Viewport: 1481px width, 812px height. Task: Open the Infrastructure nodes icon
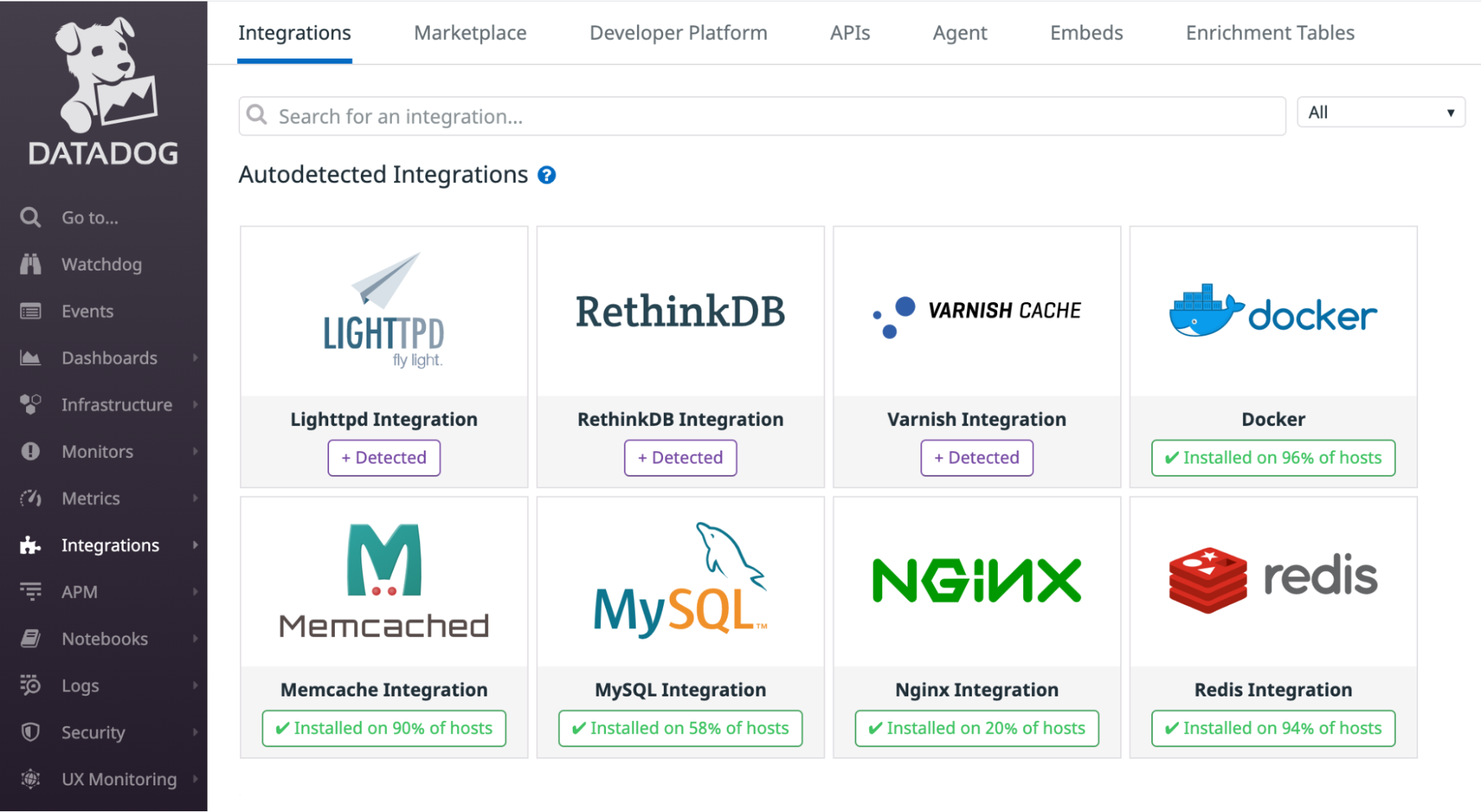click(x=30, y=405)
